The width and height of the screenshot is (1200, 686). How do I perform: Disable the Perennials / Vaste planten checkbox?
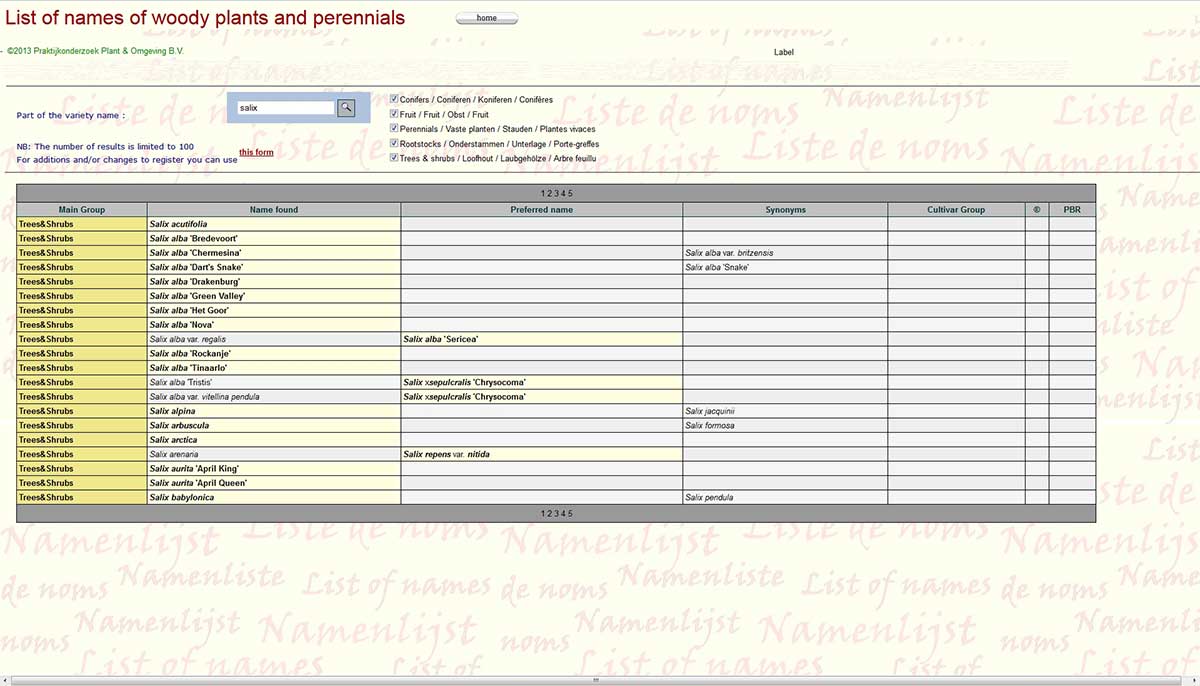tap(394, 128)
